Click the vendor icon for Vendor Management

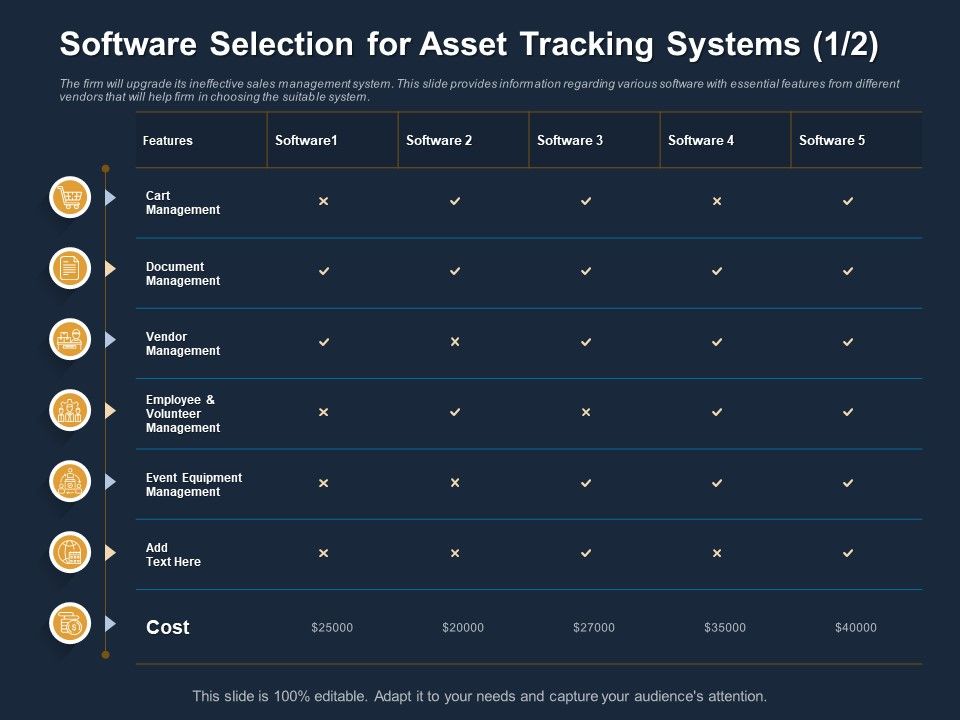coord(70,339)
